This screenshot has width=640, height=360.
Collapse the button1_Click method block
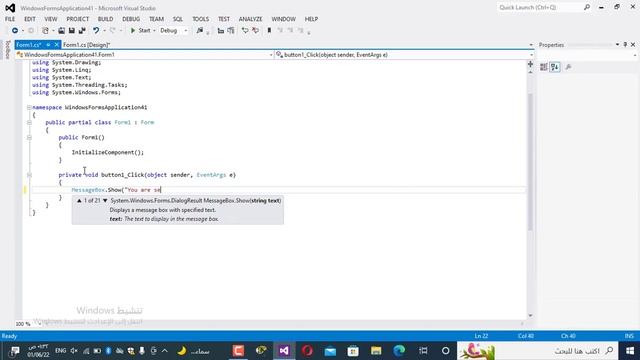tap(29, 175)
